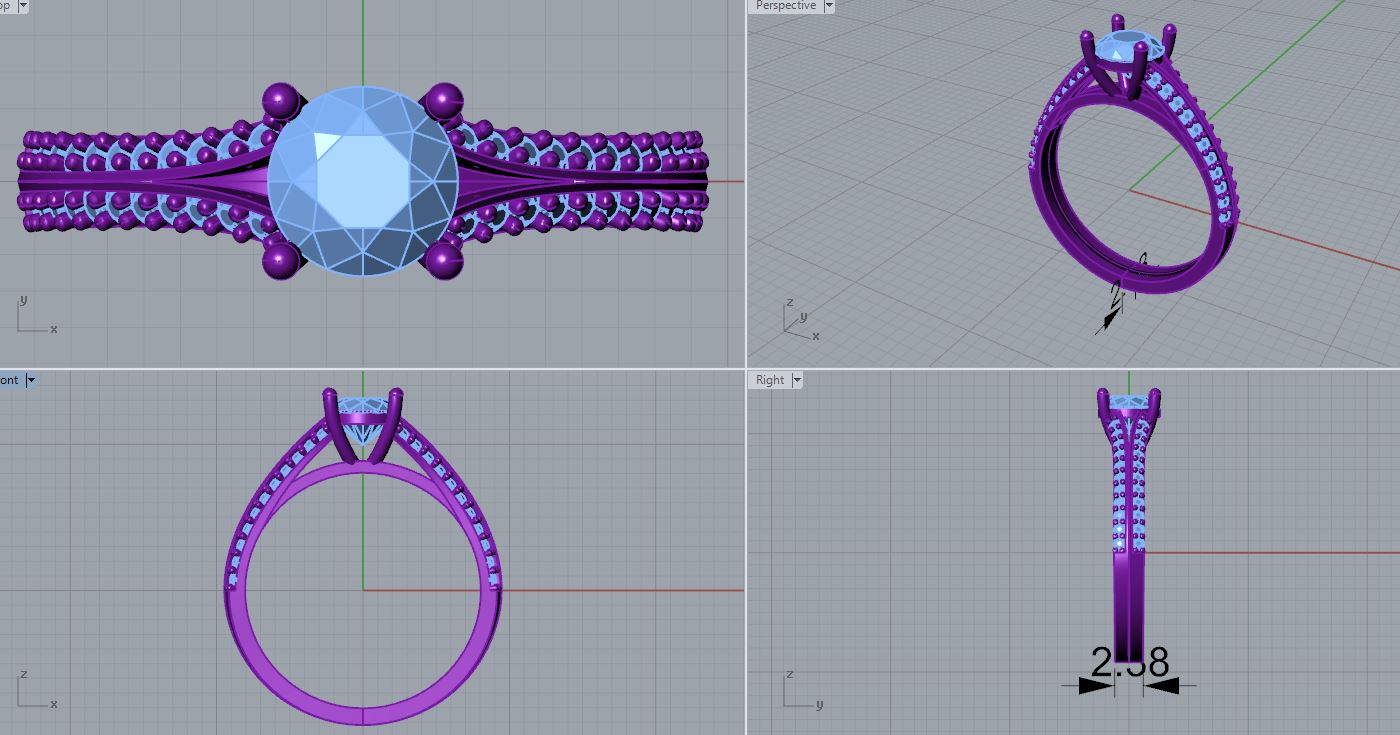Click the 2.58 dimension text
The height and width of the screenshot is (735, 1400).
pos(1130,661)
